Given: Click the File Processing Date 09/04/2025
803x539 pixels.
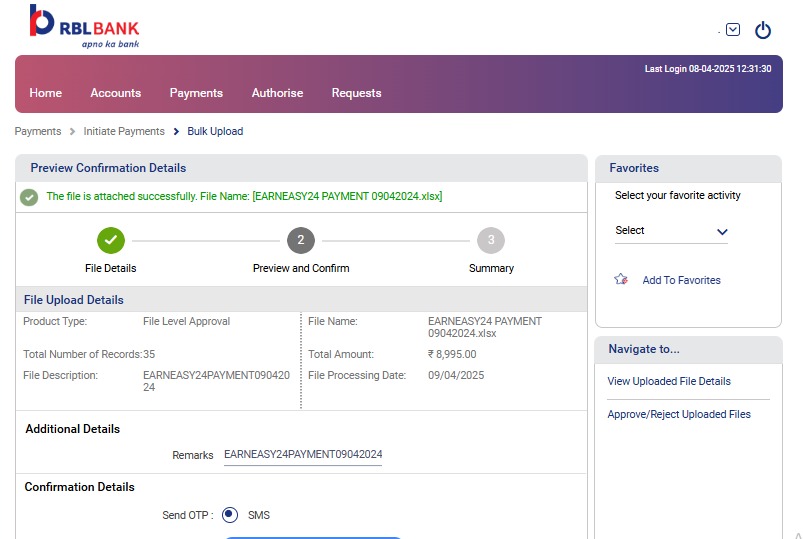Looking at the screenshot, I should click(x=456, y=375).
